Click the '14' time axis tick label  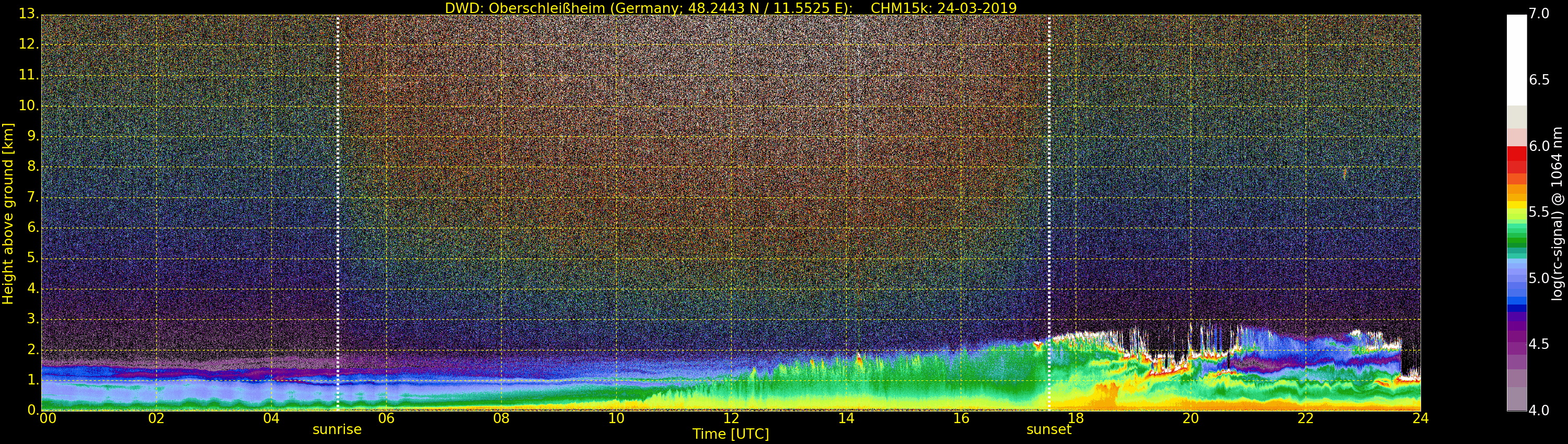pos(846,418)
